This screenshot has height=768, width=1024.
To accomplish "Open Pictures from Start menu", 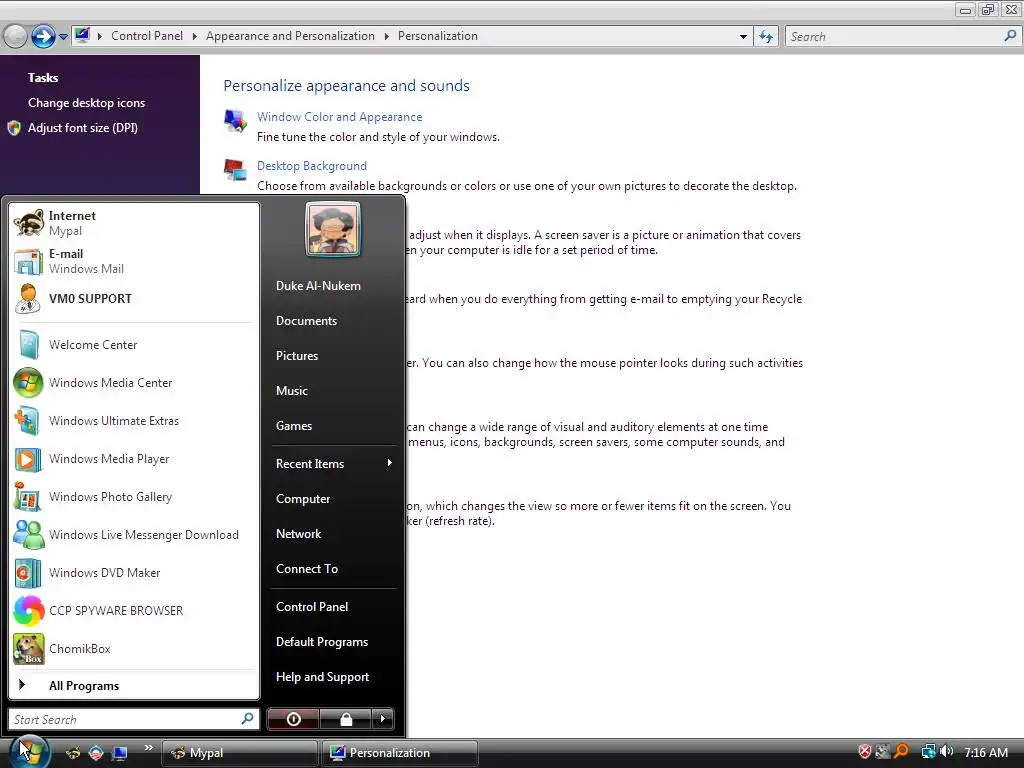I will (x=333, y=356).
